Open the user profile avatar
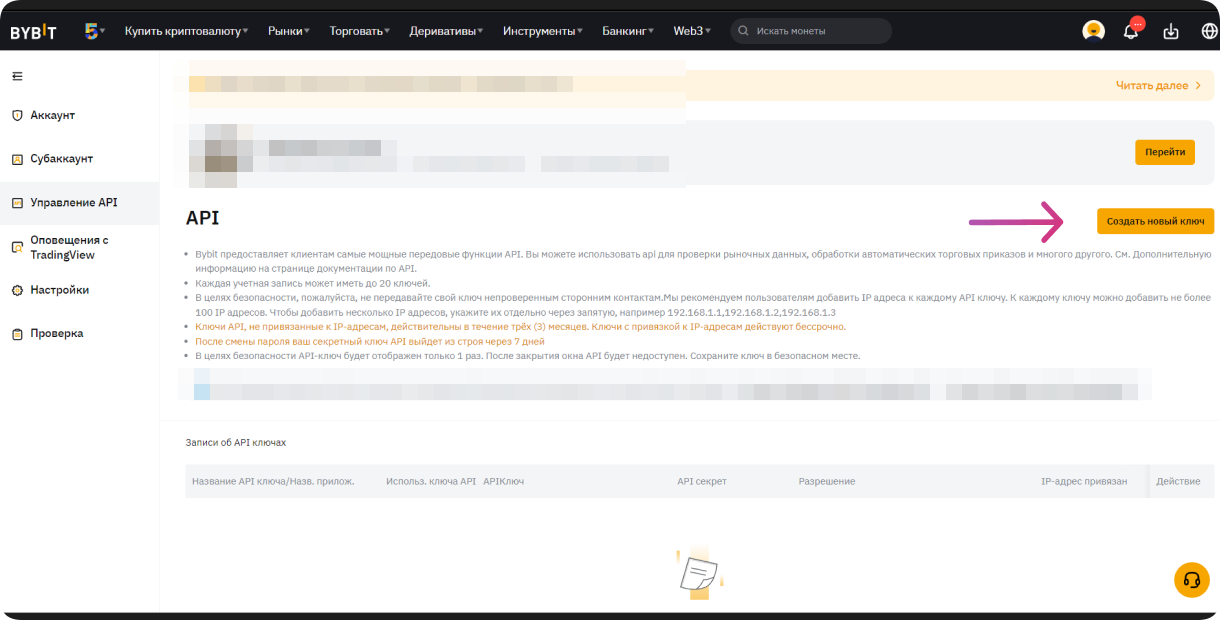The height and width of the screenshot is (620, 1220). [1093, 31]
